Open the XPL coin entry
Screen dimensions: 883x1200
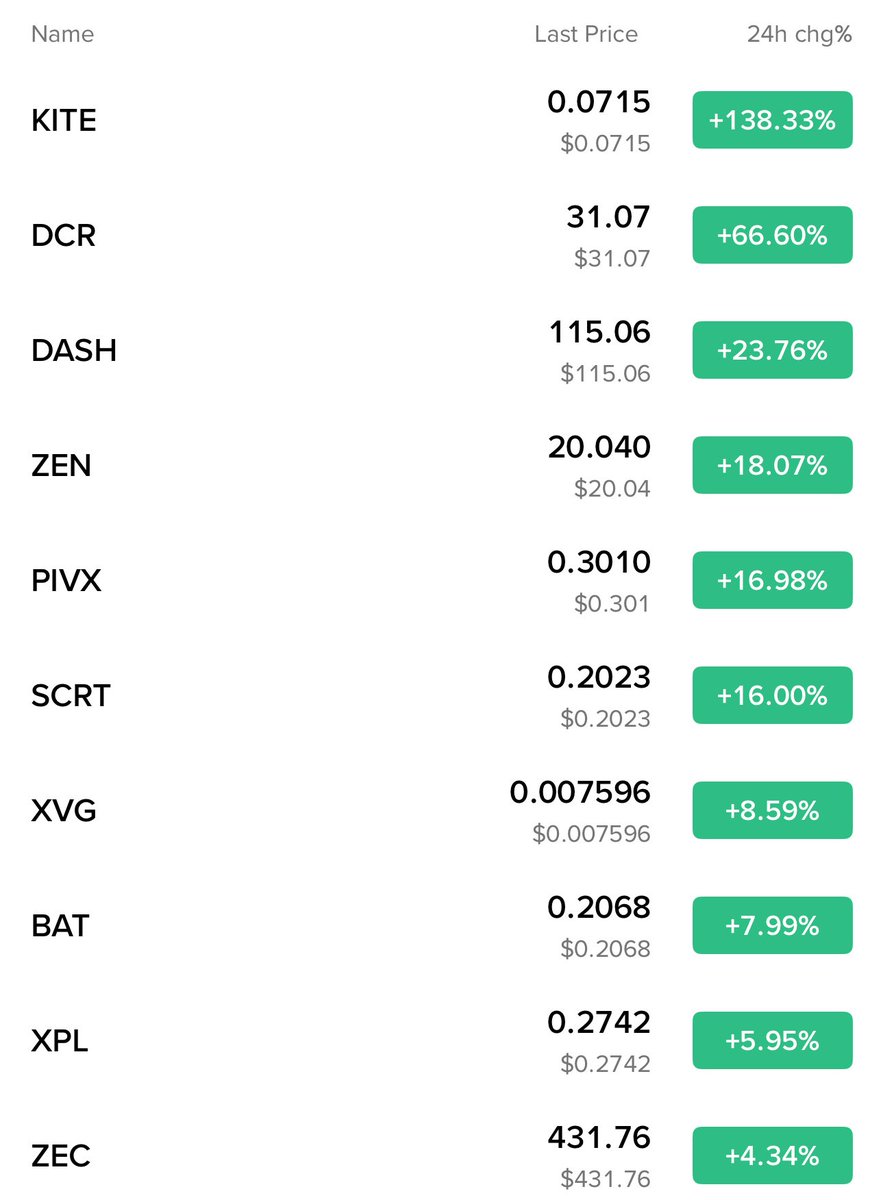point(60,1041)
